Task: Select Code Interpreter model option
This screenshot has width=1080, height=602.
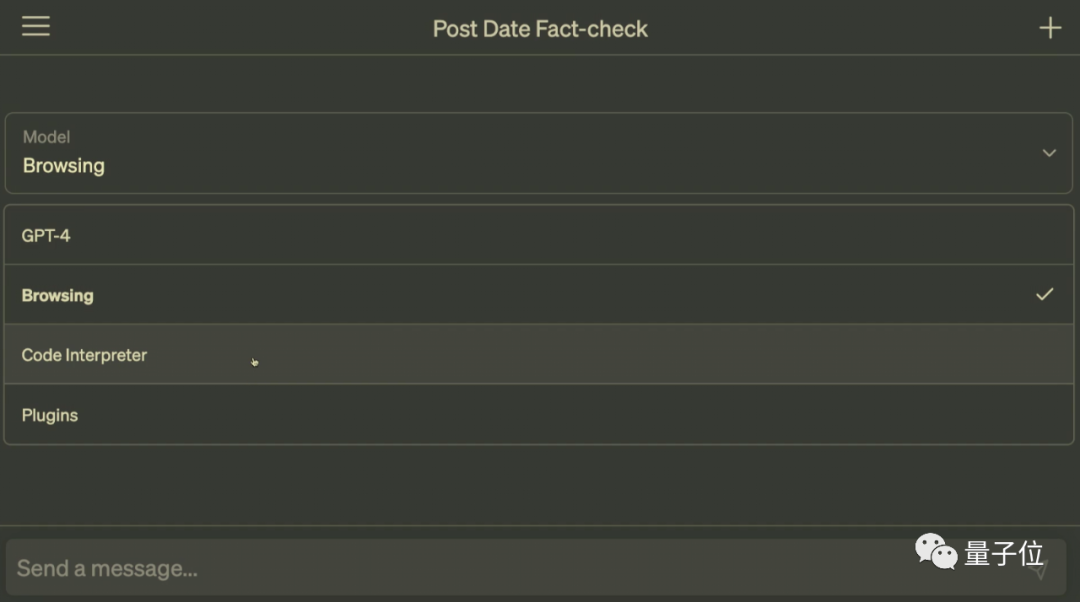Action: 539,355
